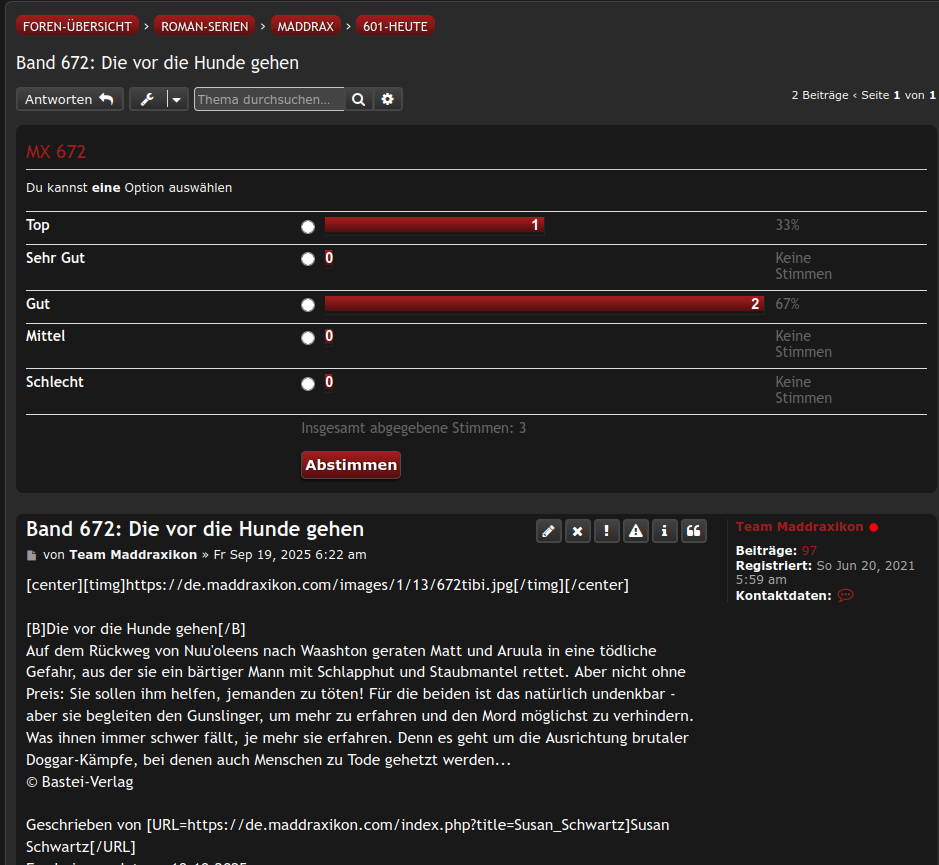This screenshot has width=939, height=865.
Task: Click the report post exclamation icon
Action: (606, 531)
